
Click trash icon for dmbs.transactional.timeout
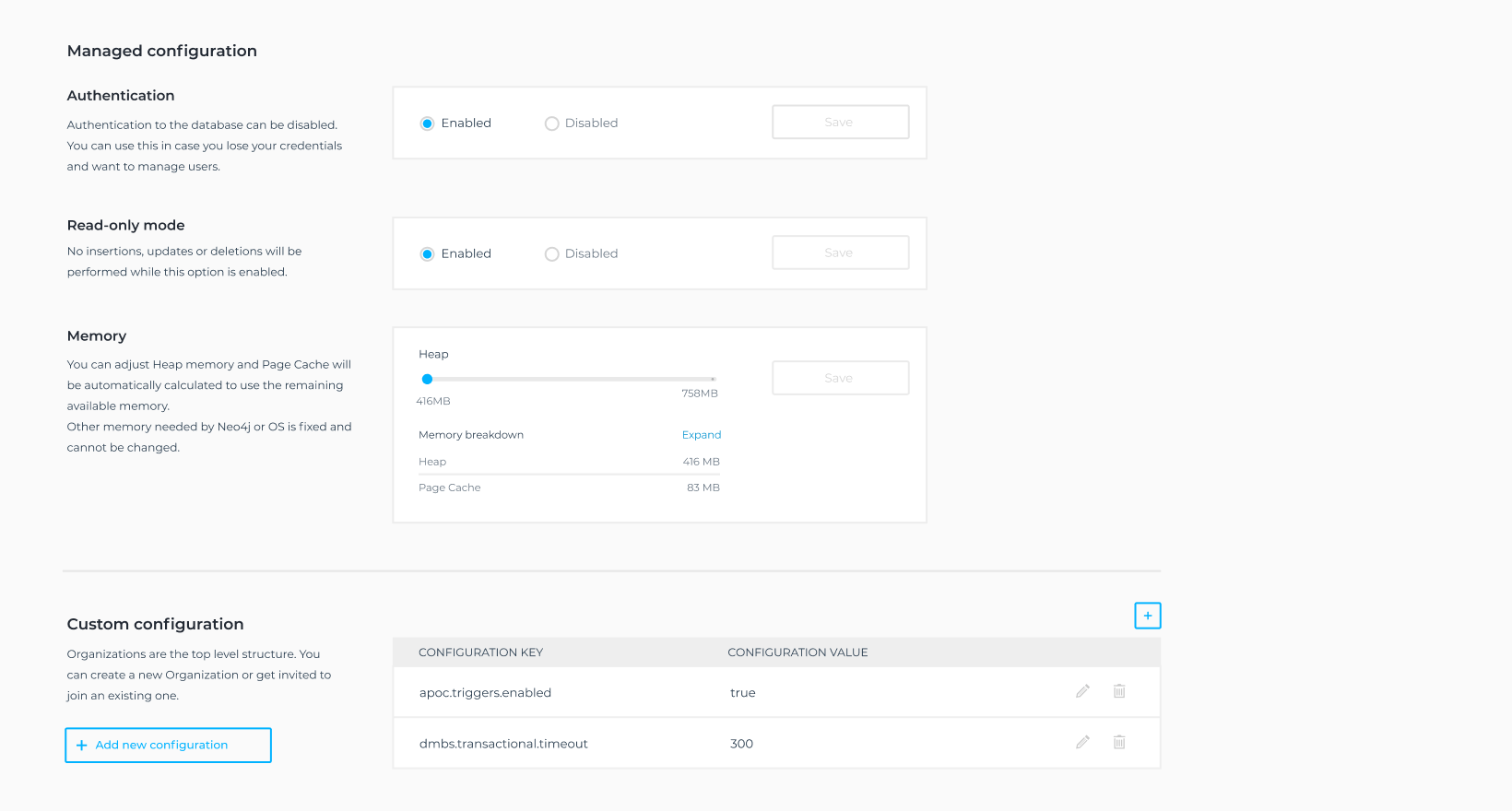pos(1119,742)
